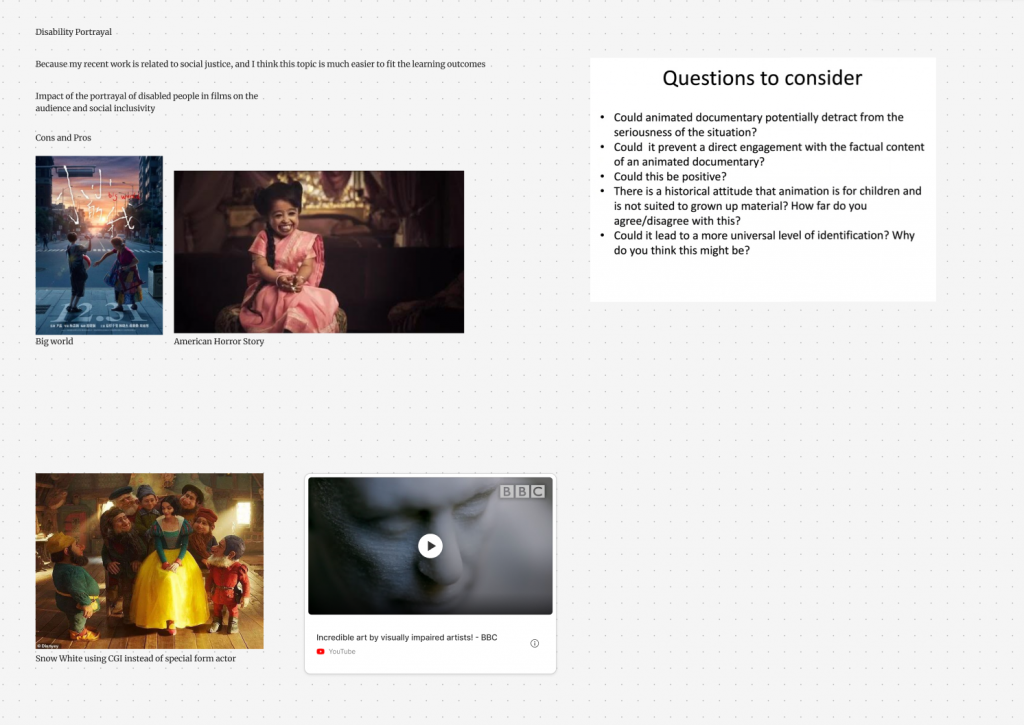
Task: Click the BBC logo on video thumbnail
Action: (x=522, y=491)
